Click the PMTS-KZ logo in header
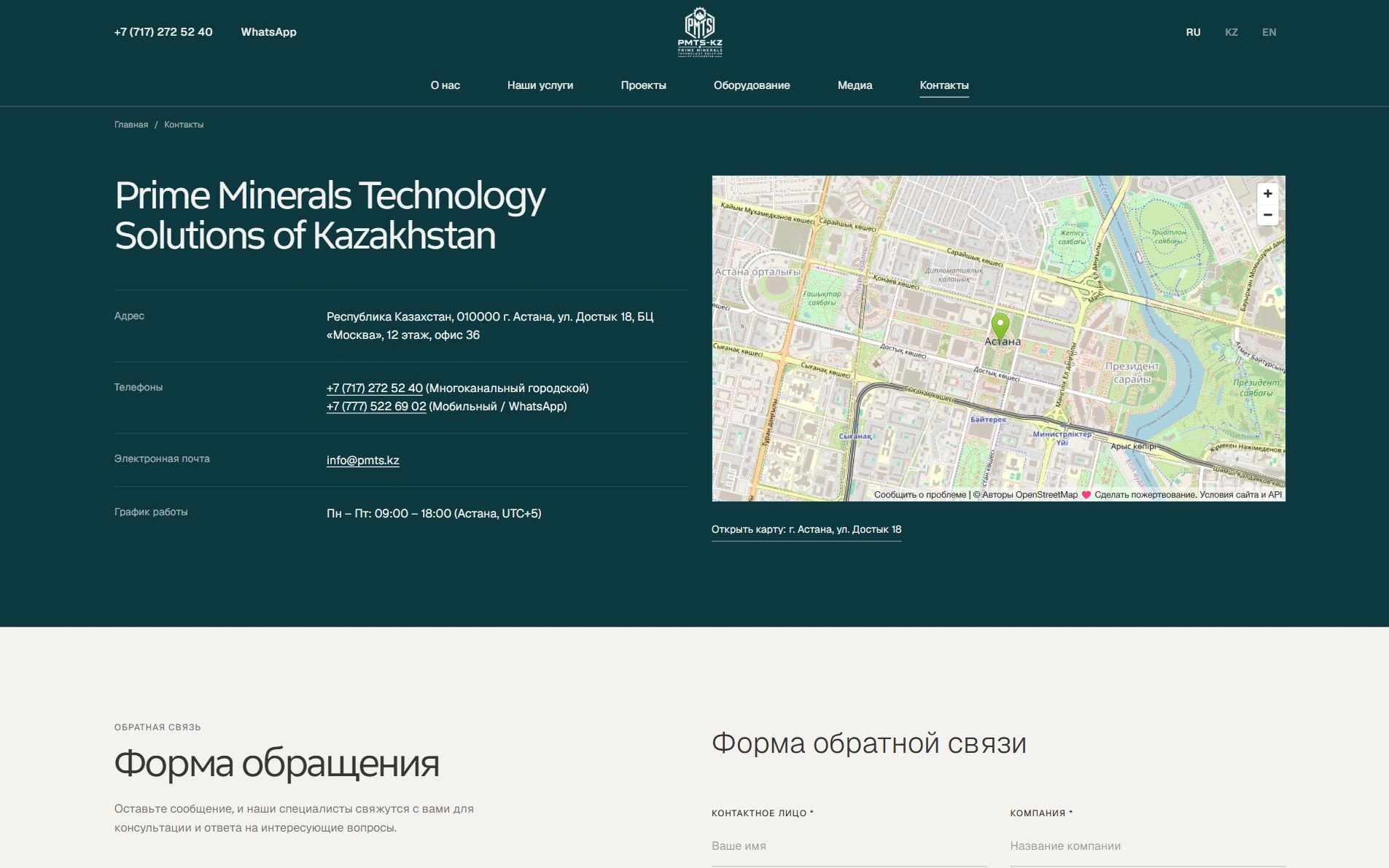This screenshot has height=868, width=1389. [700, 32]
